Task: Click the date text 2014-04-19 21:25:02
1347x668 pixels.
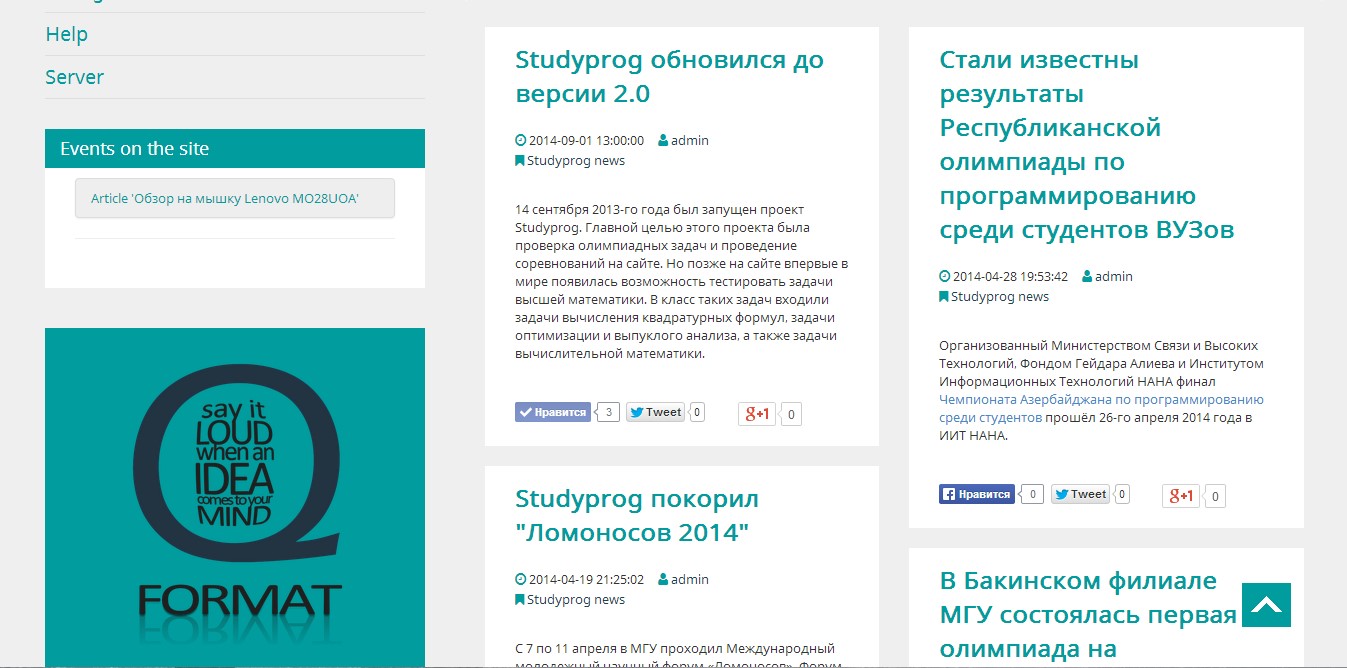Action: 586,580
